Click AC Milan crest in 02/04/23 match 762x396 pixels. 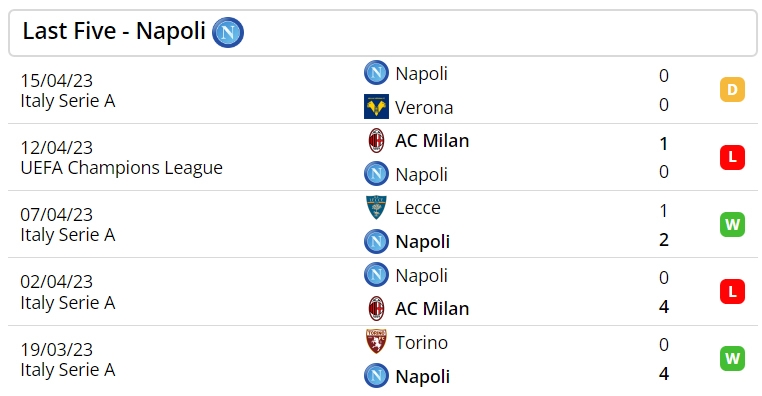[376, 309]
